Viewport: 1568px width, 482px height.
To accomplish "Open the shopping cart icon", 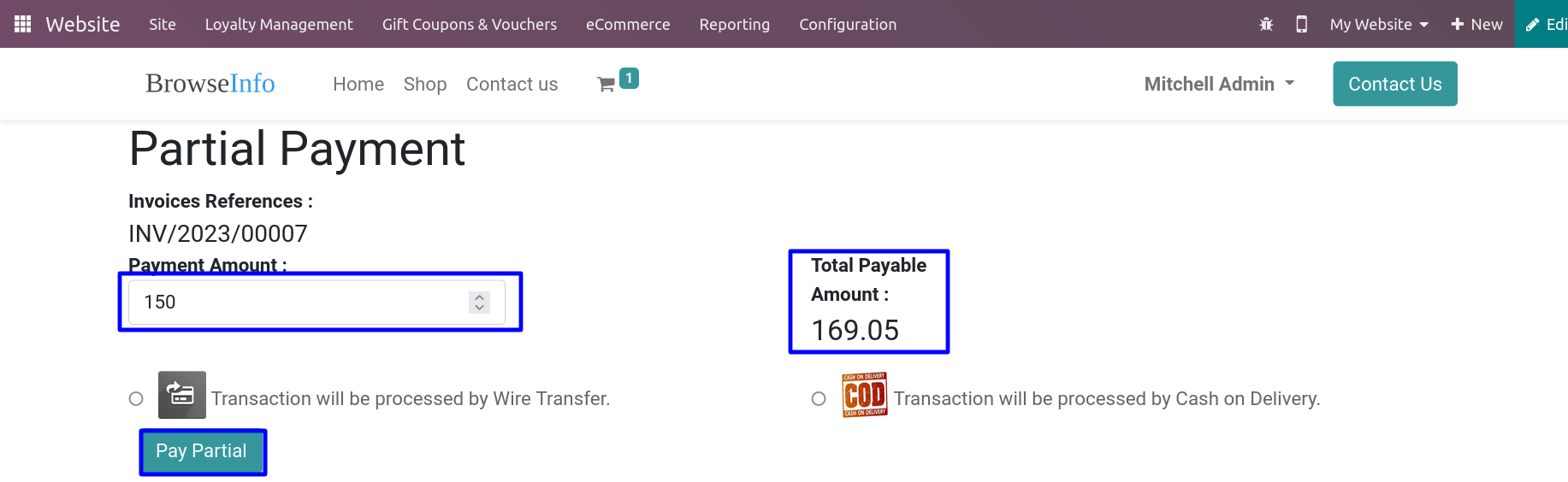I will pyautogui.click(x=606, y=84).
